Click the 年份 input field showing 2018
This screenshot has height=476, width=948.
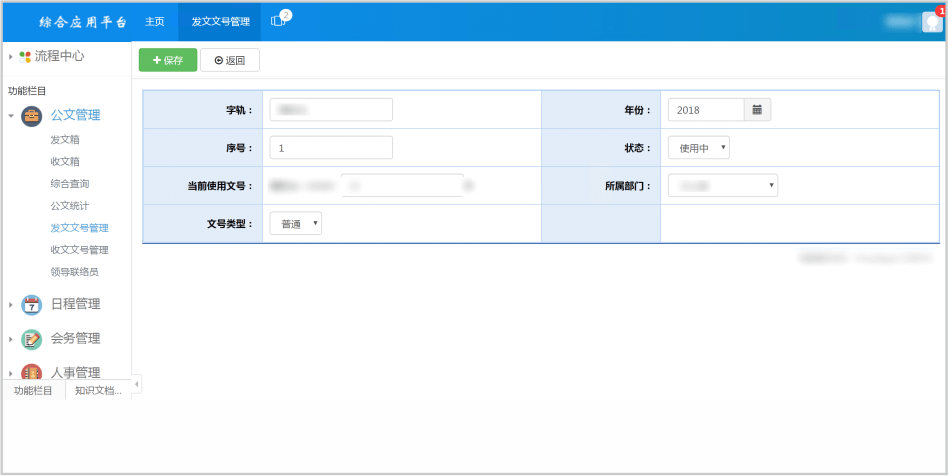pos(706,110)
